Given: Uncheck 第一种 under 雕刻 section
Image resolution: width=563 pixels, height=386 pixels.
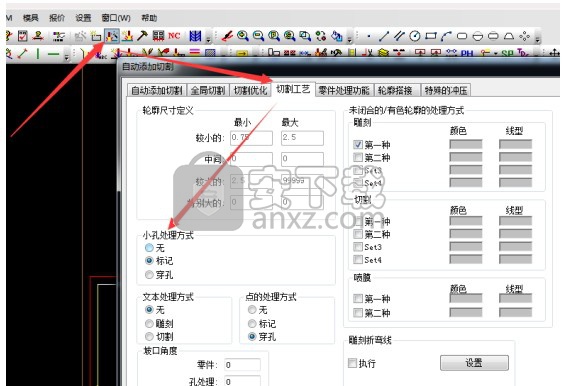Looking at the screenshot, I should 358,144.
